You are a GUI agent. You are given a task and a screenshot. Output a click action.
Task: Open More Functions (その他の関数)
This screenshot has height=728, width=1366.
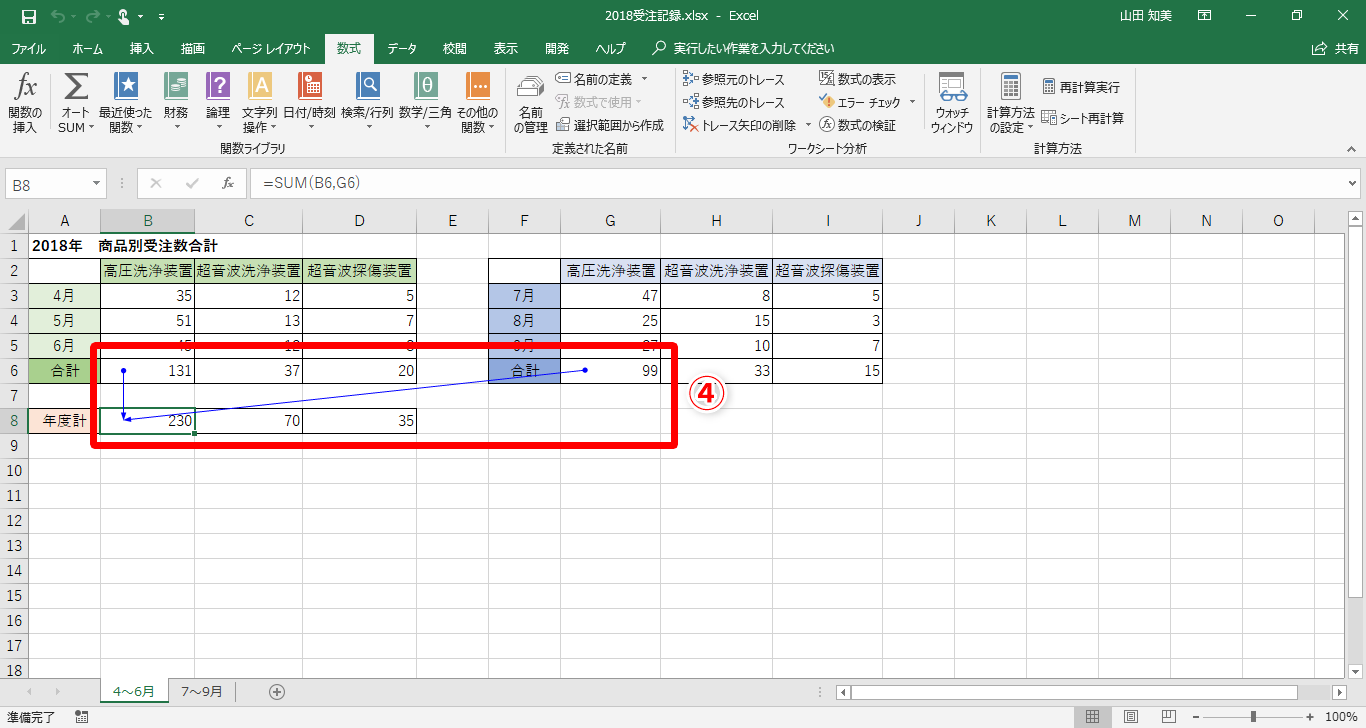coord(478,103)
